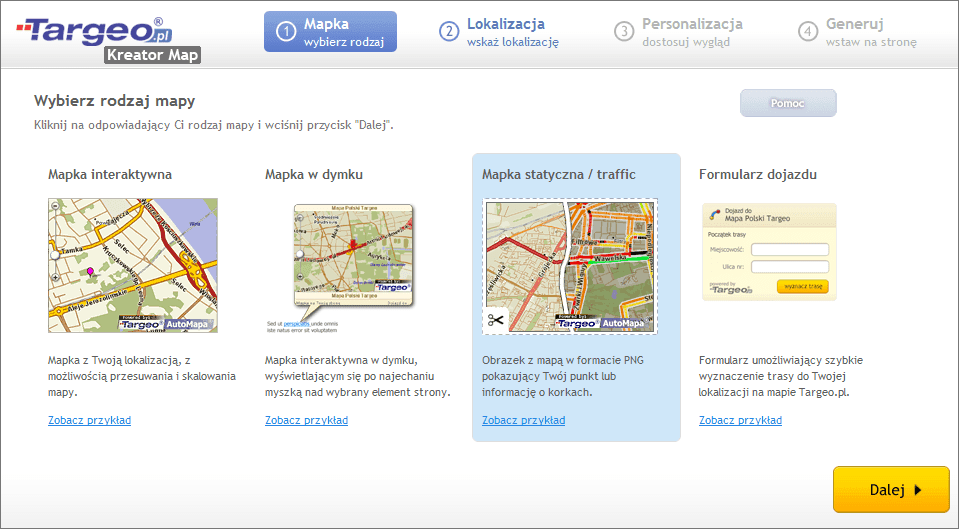This screenshot has width=959, height=529.
Task: Click the scissors icon on static map
Action: point(497,321)
